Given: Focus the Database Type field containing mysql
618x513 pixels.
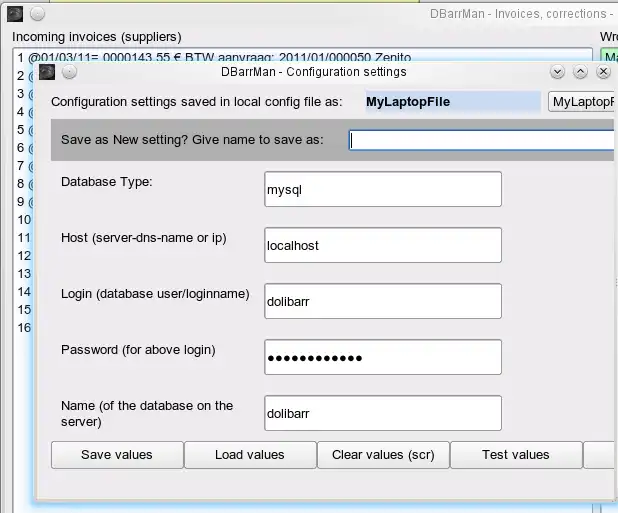Looking at the screenshot, I should pyautogui.click(x=383, y=189).
